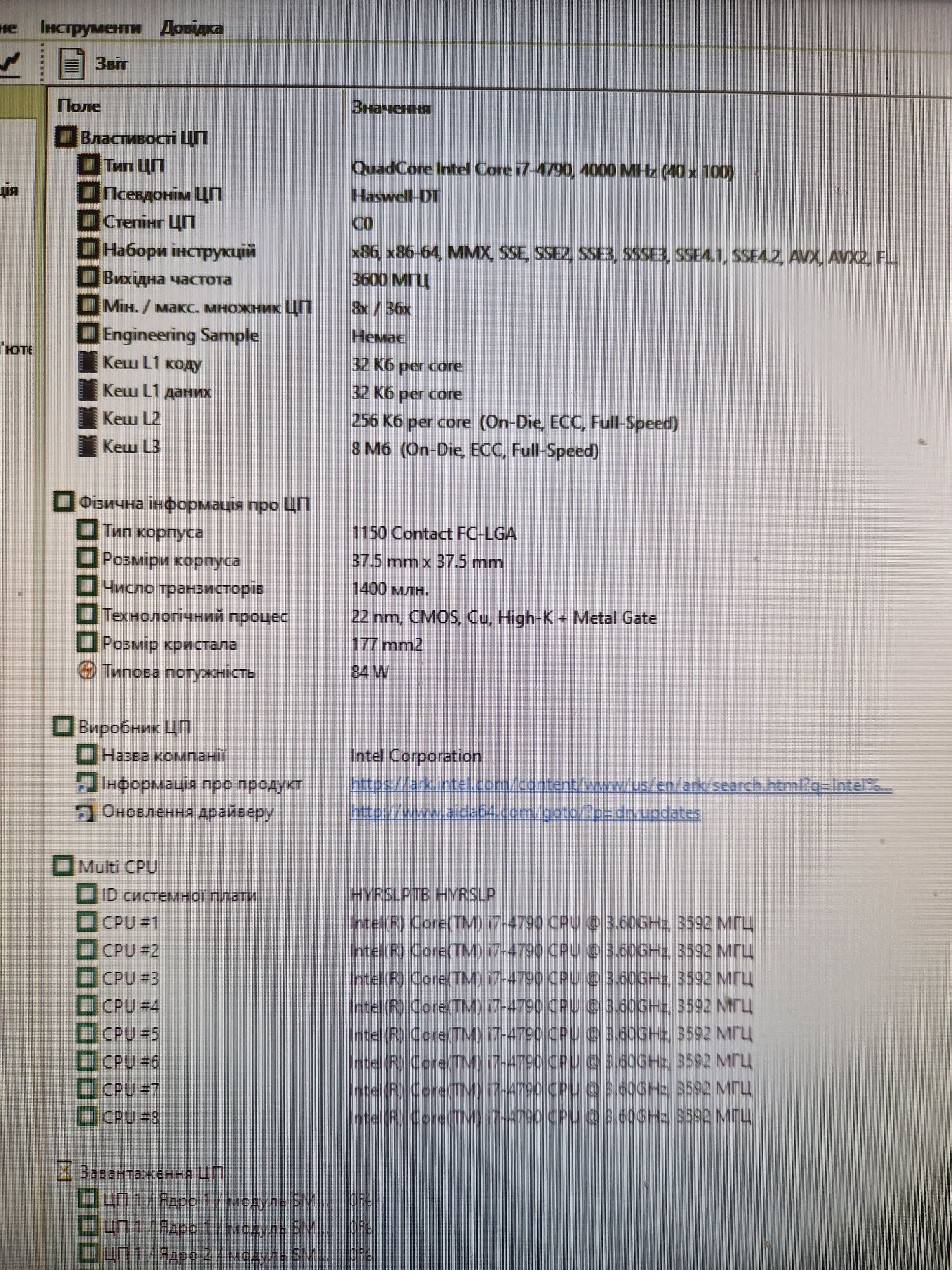
Task: Select the C0 stepping value
Action: (x=362, y=224)
